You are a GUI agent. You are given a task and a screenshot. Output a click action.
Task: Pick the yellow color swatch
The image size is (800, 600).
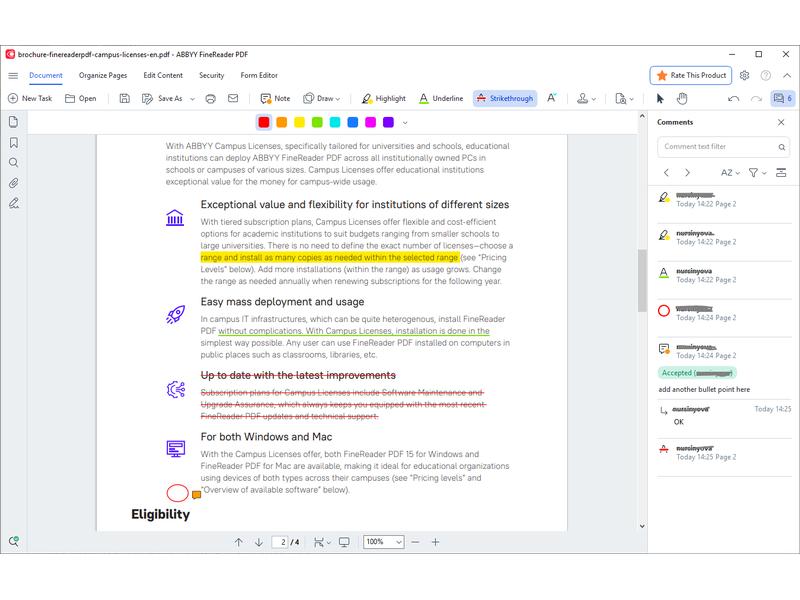(299, 122)
